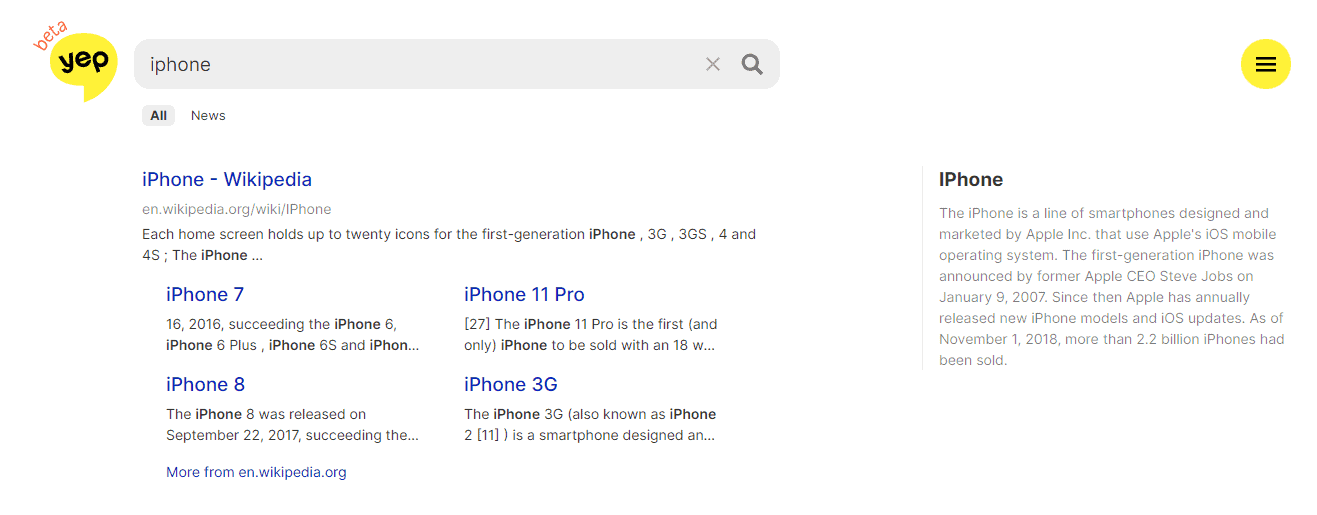Screen dimensions: 1317x515
Task: Click the iPhone 7 result snippet text
Action: tap(293, 334)
